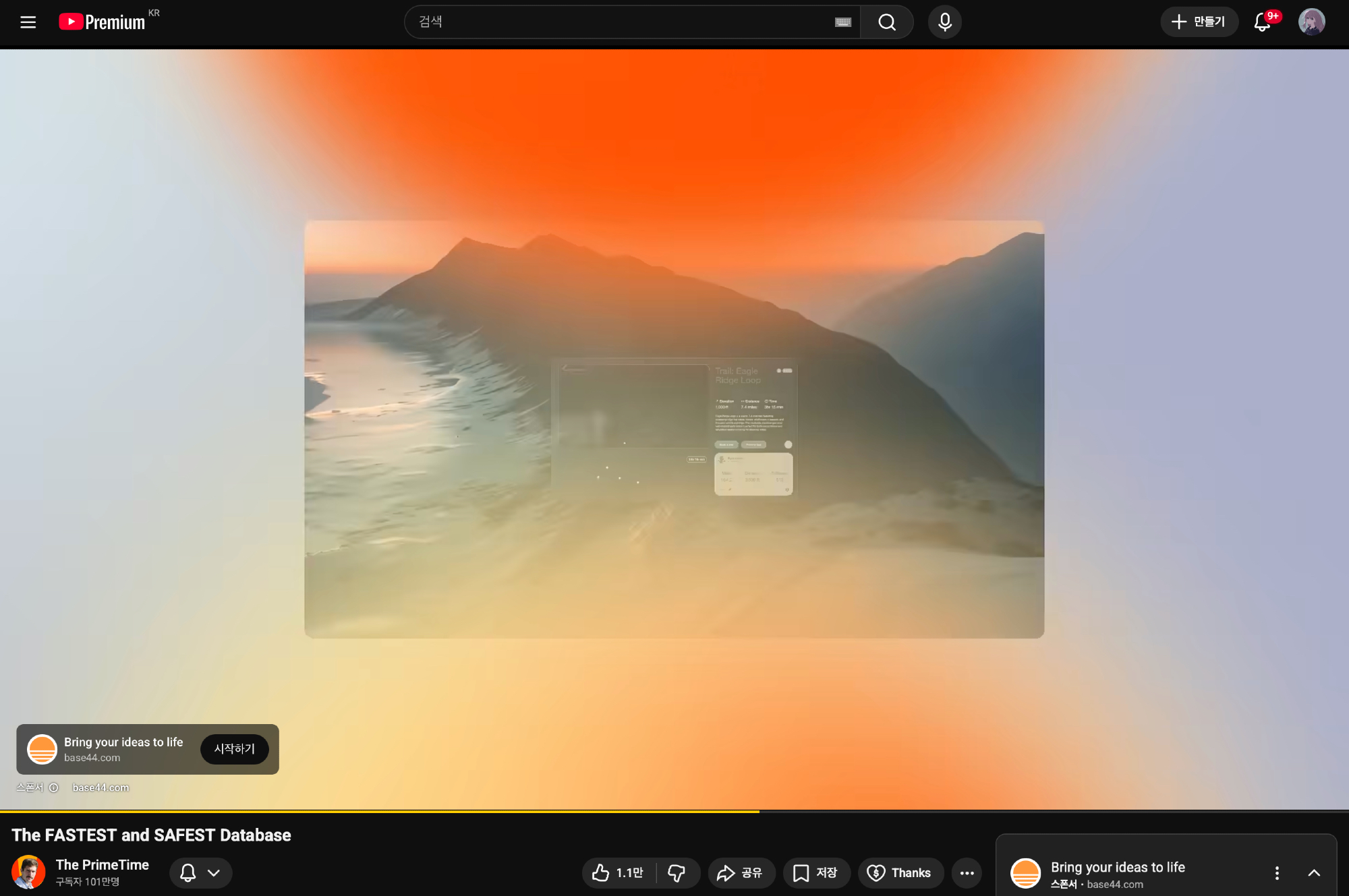This screenshot has height=896, width=1349.
Task: Expand notification options chevron next to bell
Action: 214,873
